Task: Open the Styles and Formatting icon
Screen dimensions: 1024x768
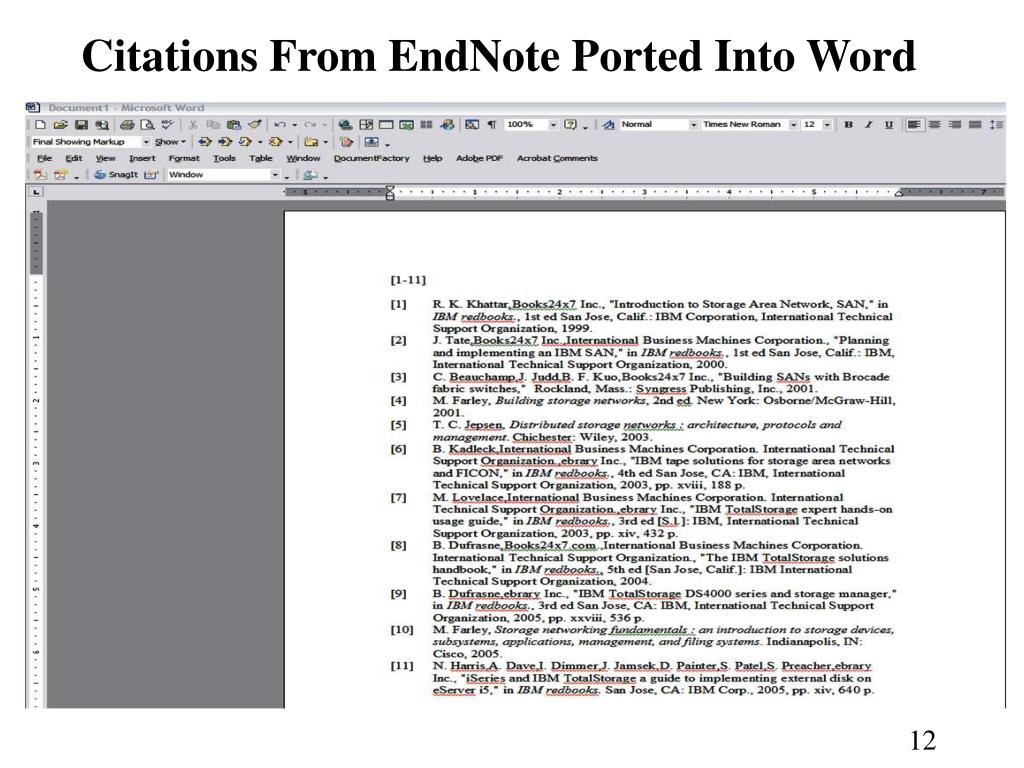Action: click(x=609, y=125)
